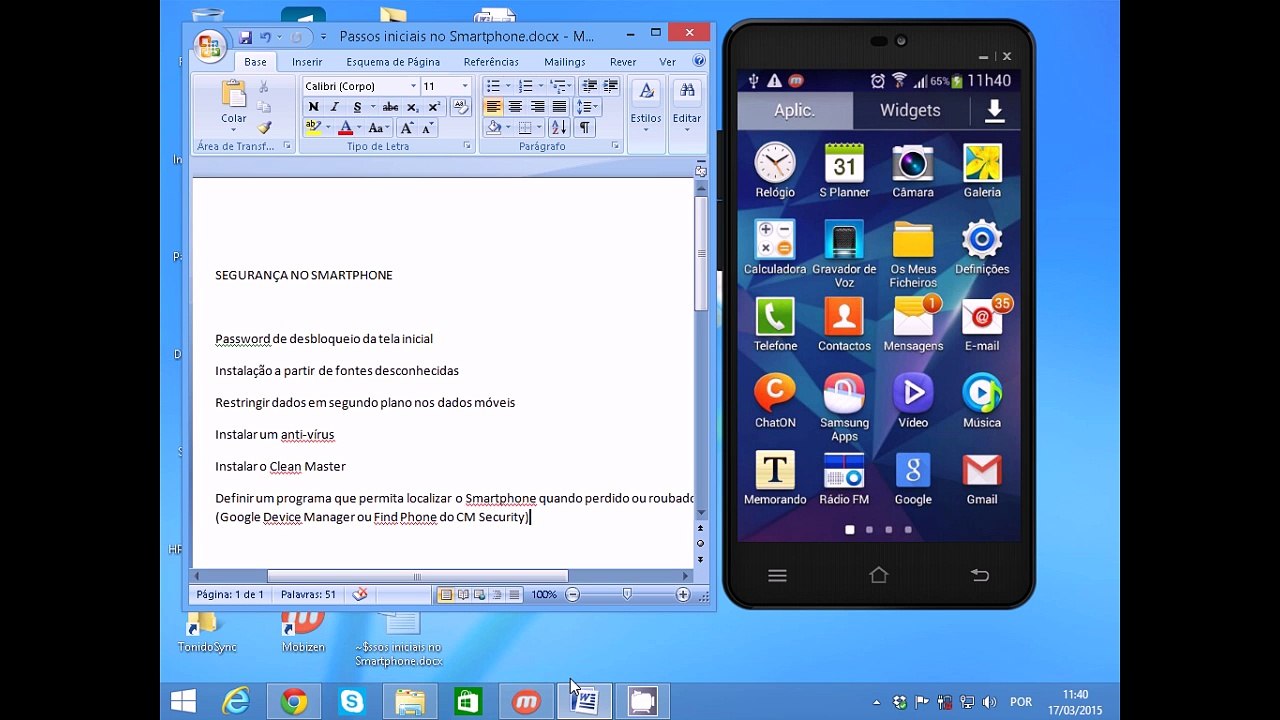
Task: Toggle italic (I) formatting
Action: [334, 107]
